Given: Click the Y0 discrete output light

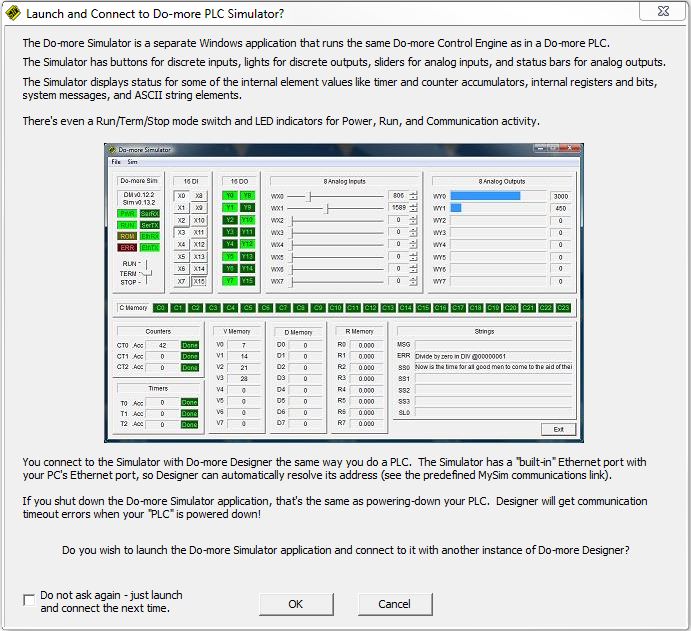Looking at the screenshot, I should click(x=229, y=196).
